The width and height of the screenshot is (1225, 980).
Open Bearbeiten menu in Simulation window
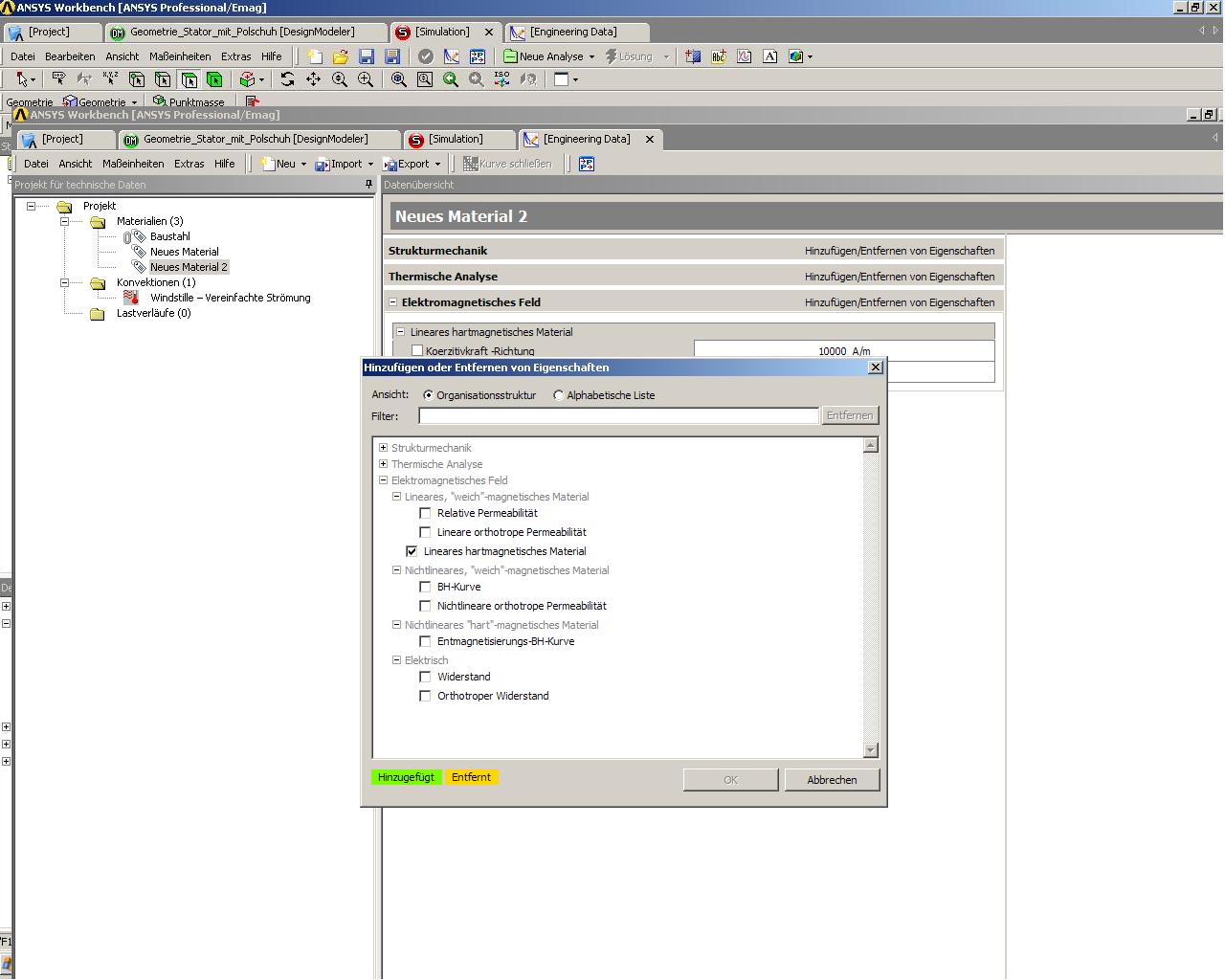click(70, 56)
